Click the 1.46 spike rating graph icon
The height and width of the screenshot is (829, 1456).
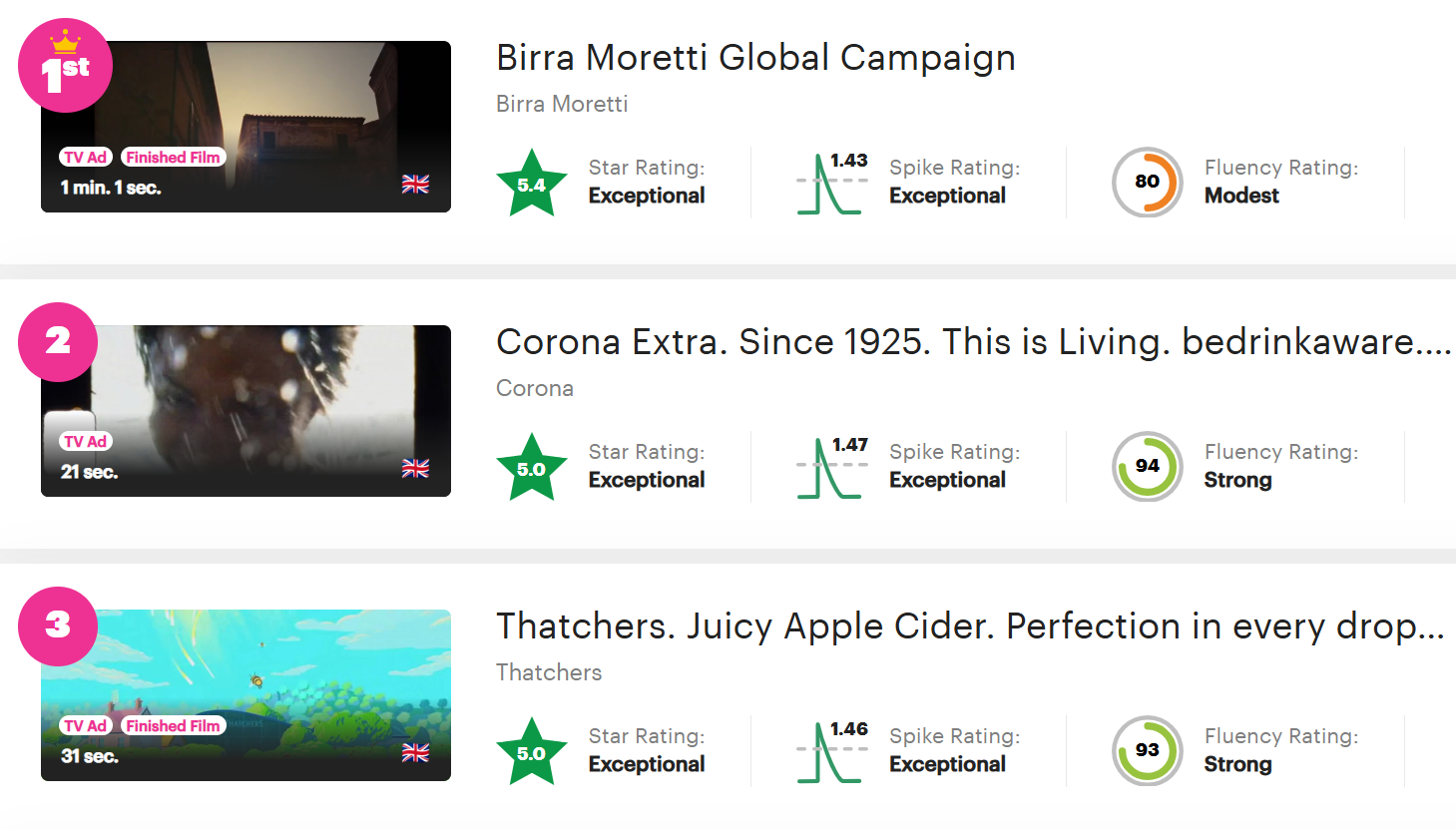coord(832,751)
